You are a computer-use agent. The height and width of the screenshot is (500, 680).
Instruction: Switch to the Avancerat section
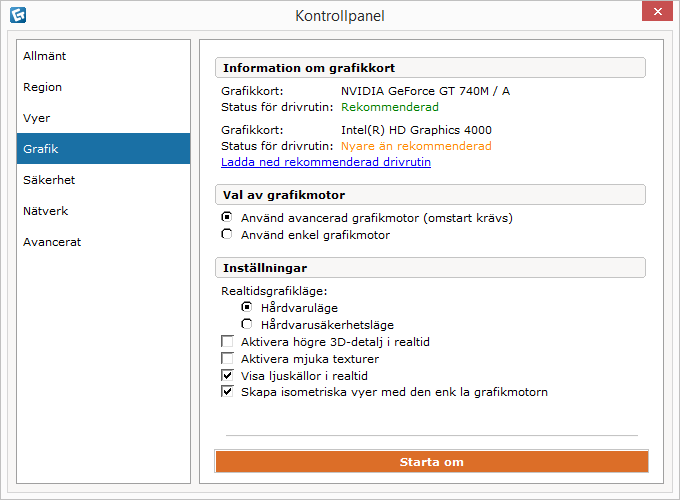(103, 242)
